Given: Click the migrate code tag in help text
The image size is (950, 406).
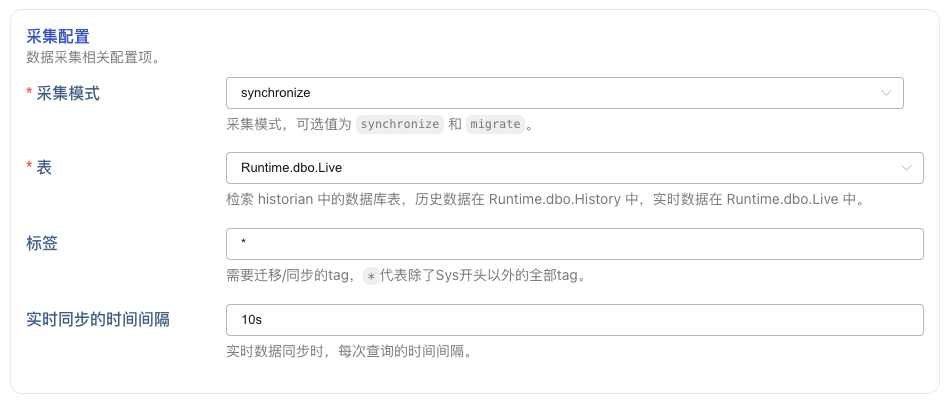Looking at the screenshot, I should (495, 125).
